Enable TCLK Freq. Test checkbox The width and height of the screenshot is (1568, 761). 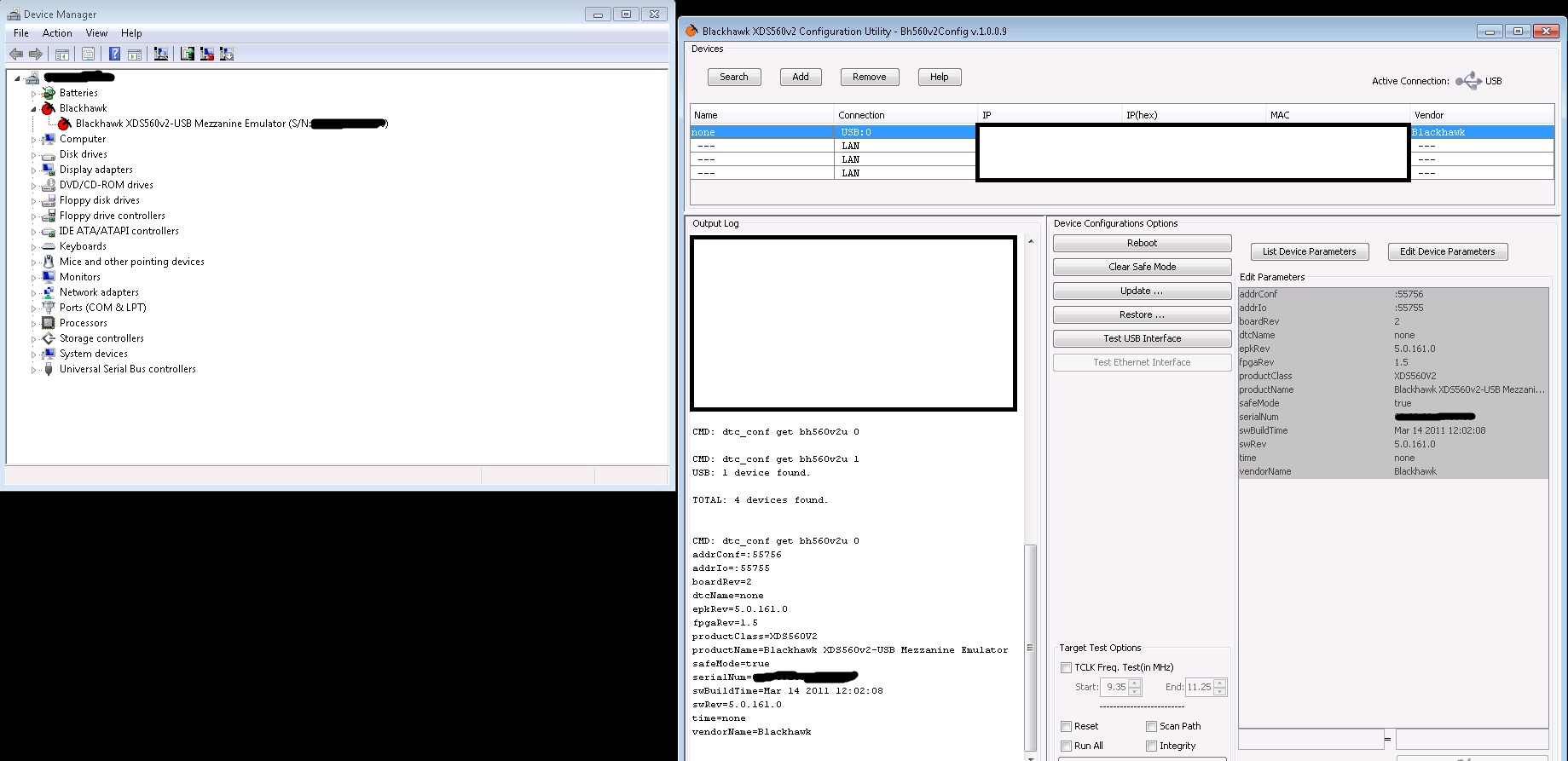pos(1066,667)
